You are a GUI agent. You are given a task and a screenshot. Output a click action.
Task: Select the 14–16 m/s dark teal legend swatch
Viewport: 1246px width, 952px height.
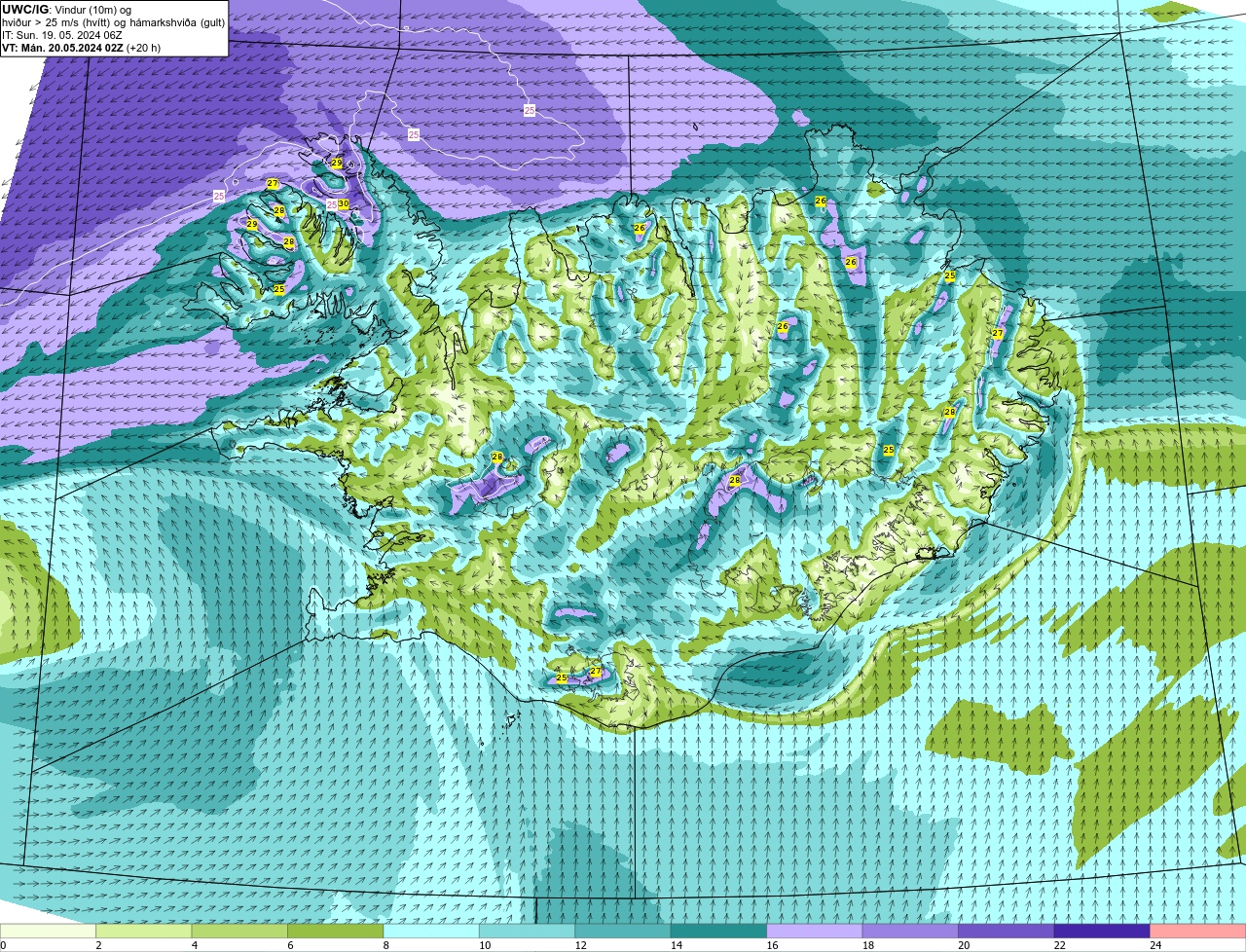718,931
